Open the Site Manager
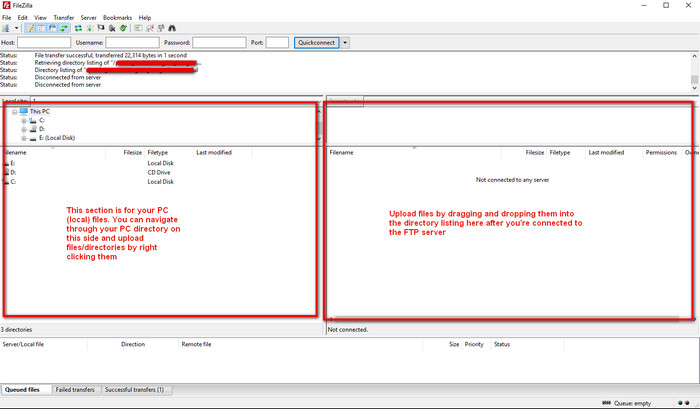Screen dimensions: 700x409 (x=6, y=28)
